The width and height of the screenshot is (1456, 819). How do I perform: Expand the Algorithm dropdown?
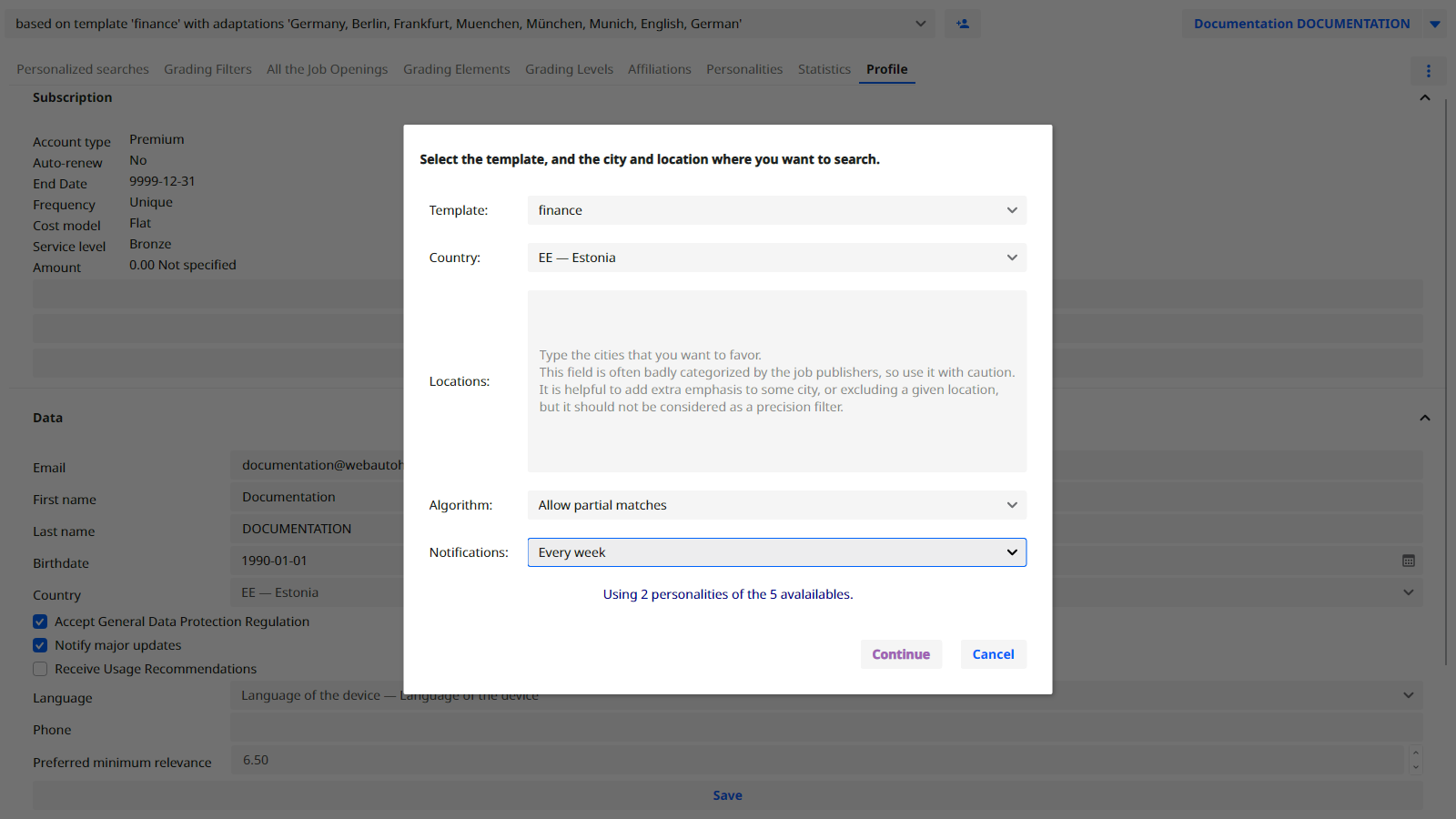[x=776, y=505]
